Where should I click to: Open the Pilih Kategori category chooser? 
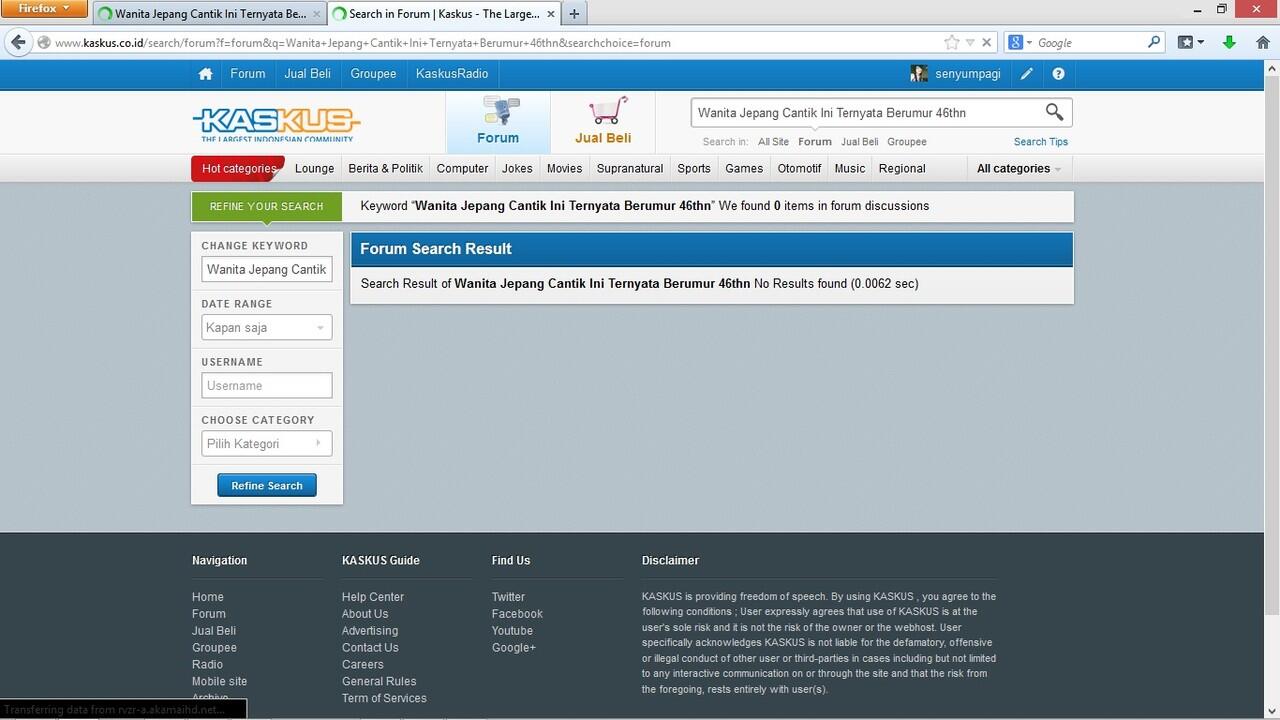[x=267, y=443]
